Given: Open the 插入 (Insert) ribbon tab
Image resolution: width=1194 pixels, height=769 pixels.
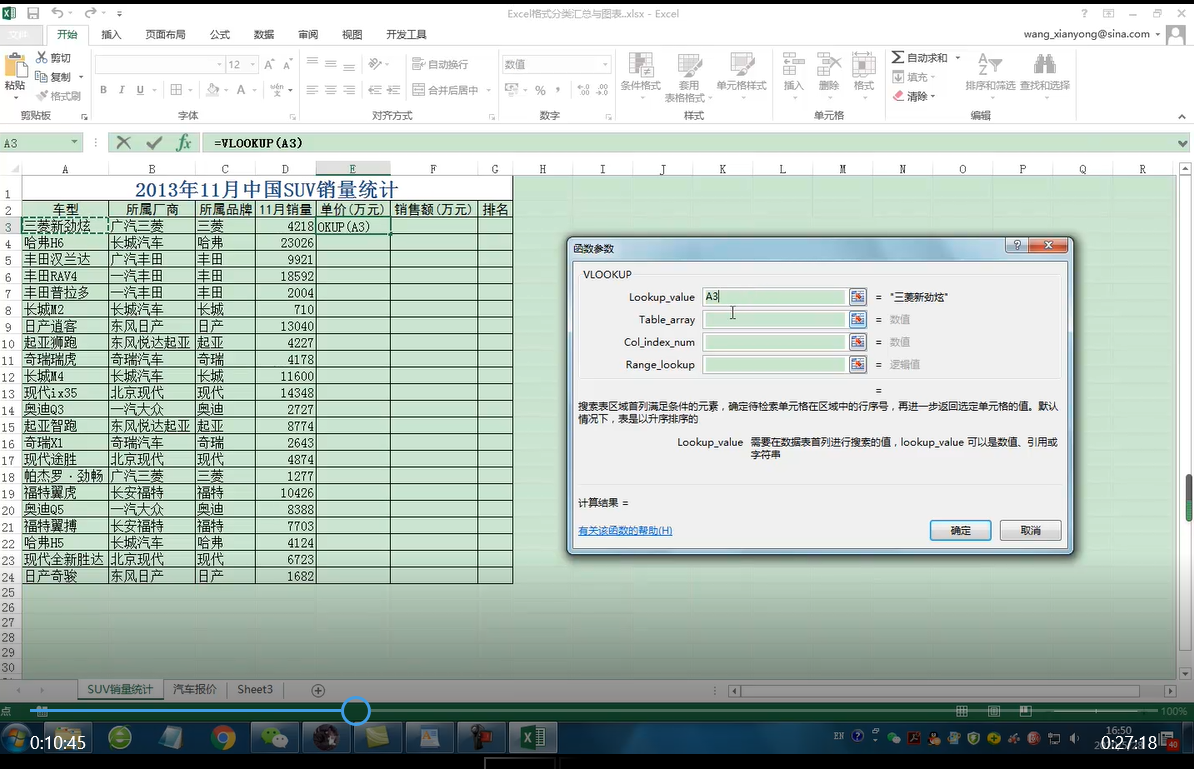Looking at the screenshot, I should [x=111, y=34].
